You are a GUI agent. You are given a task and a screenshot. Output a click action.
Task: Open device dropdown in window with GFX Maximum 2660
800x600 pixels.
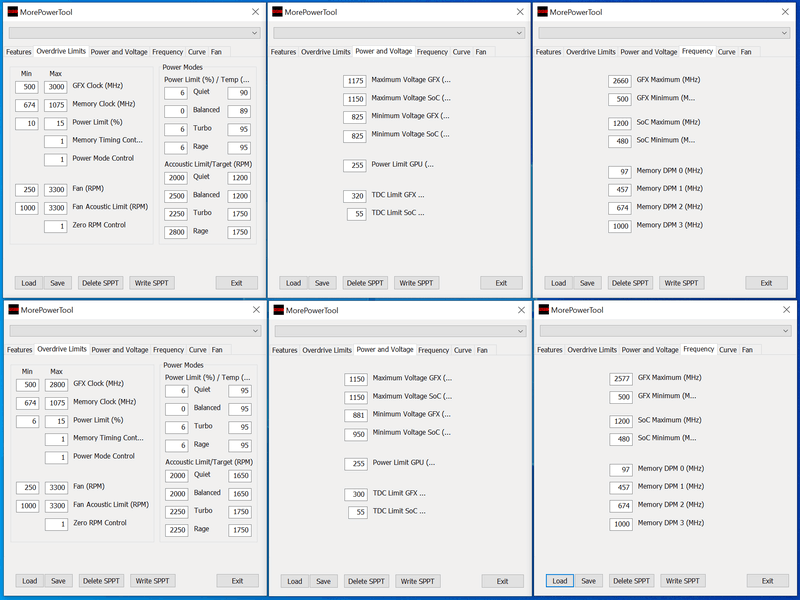(x=664, y=33)
